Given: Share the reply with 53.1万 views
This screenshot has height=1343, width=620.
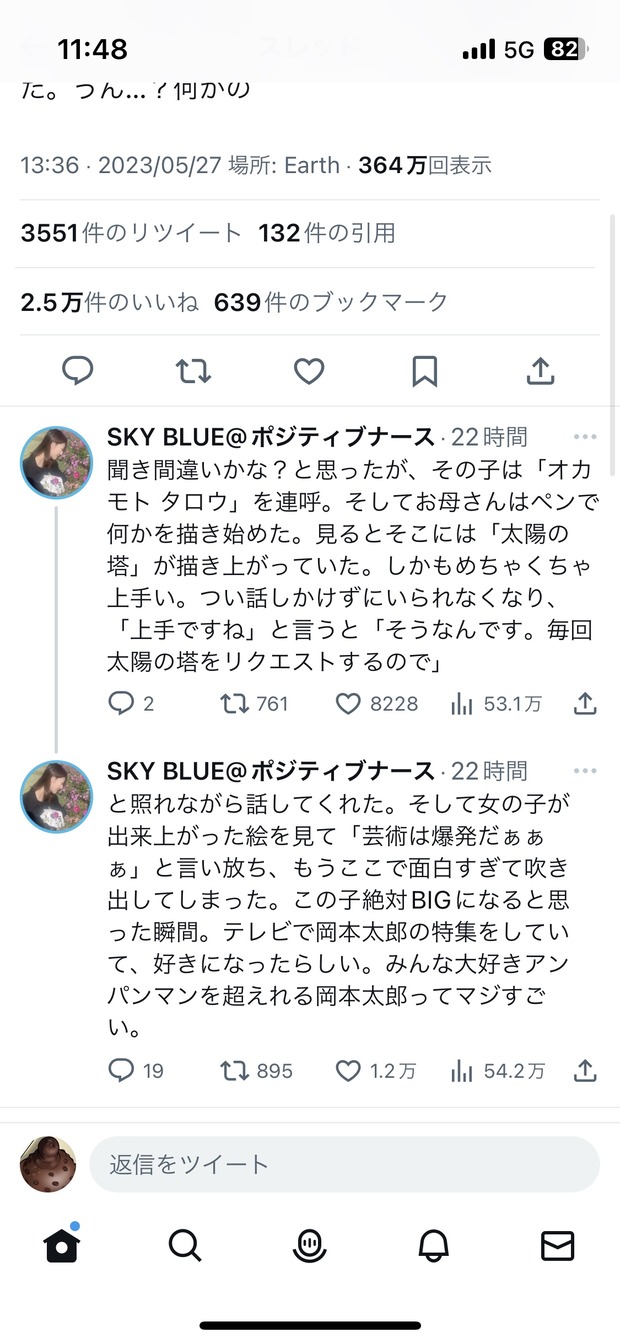Looking at the screenshot, I should point(585,704).
